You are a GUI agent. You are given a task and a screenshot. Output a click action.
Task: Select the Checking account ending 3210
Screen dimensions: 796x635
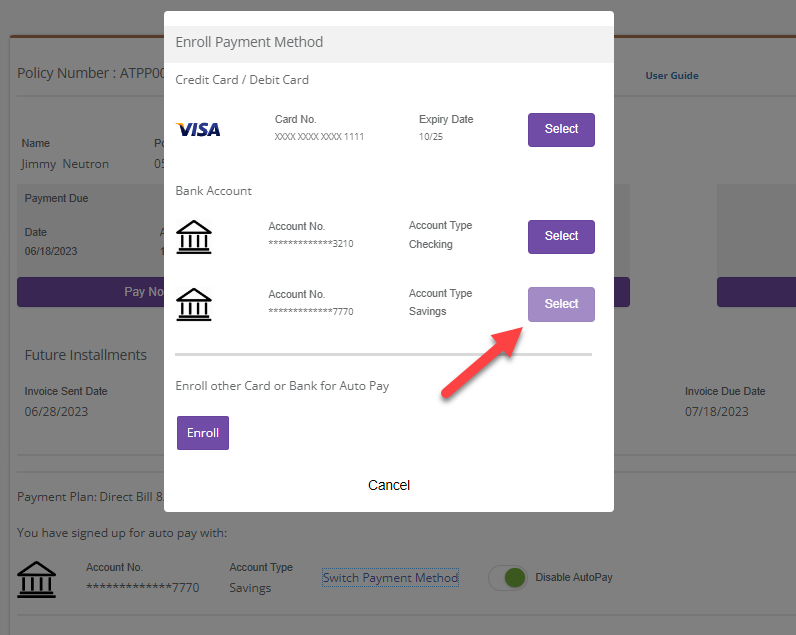[561, 237]
